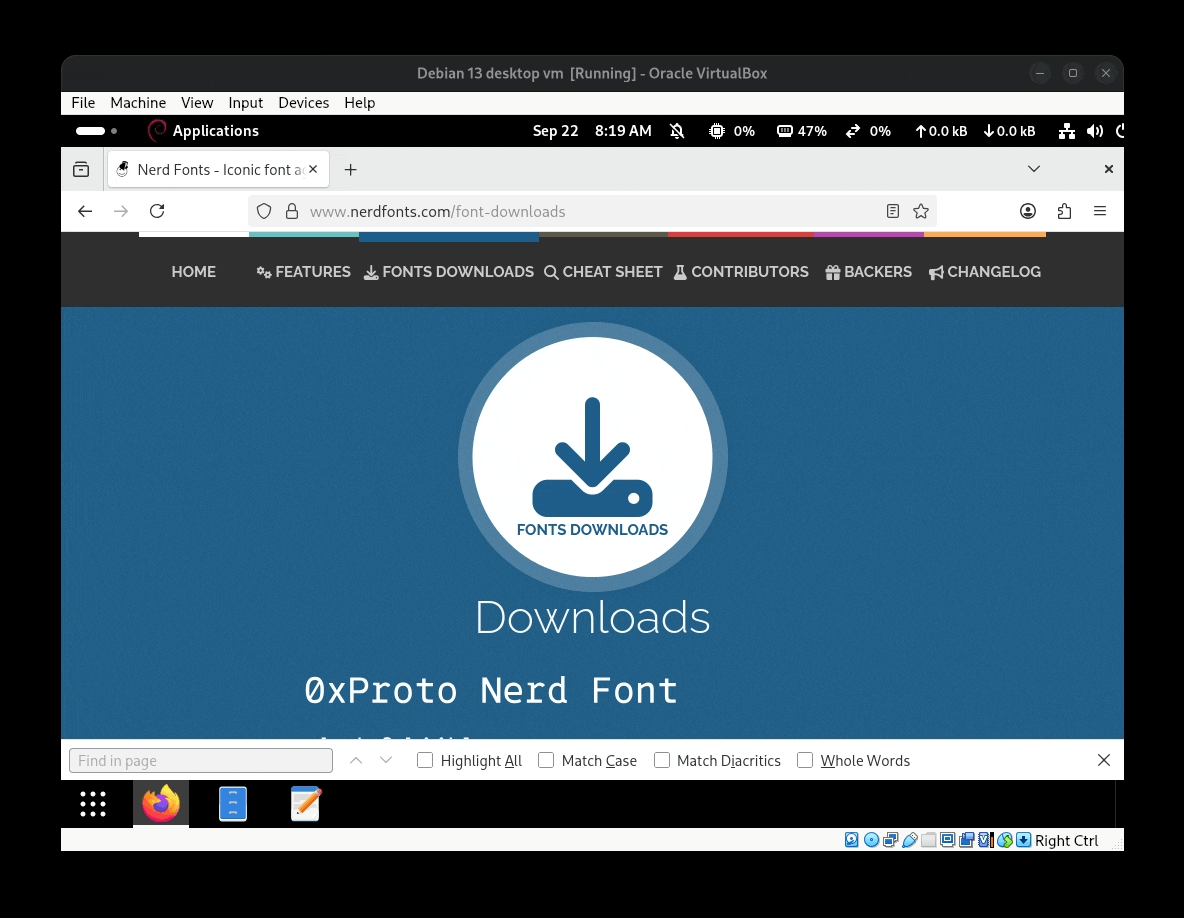Open the VirtualBox File menu
This screenshot has height=918, width=1184.
[83, 103]
